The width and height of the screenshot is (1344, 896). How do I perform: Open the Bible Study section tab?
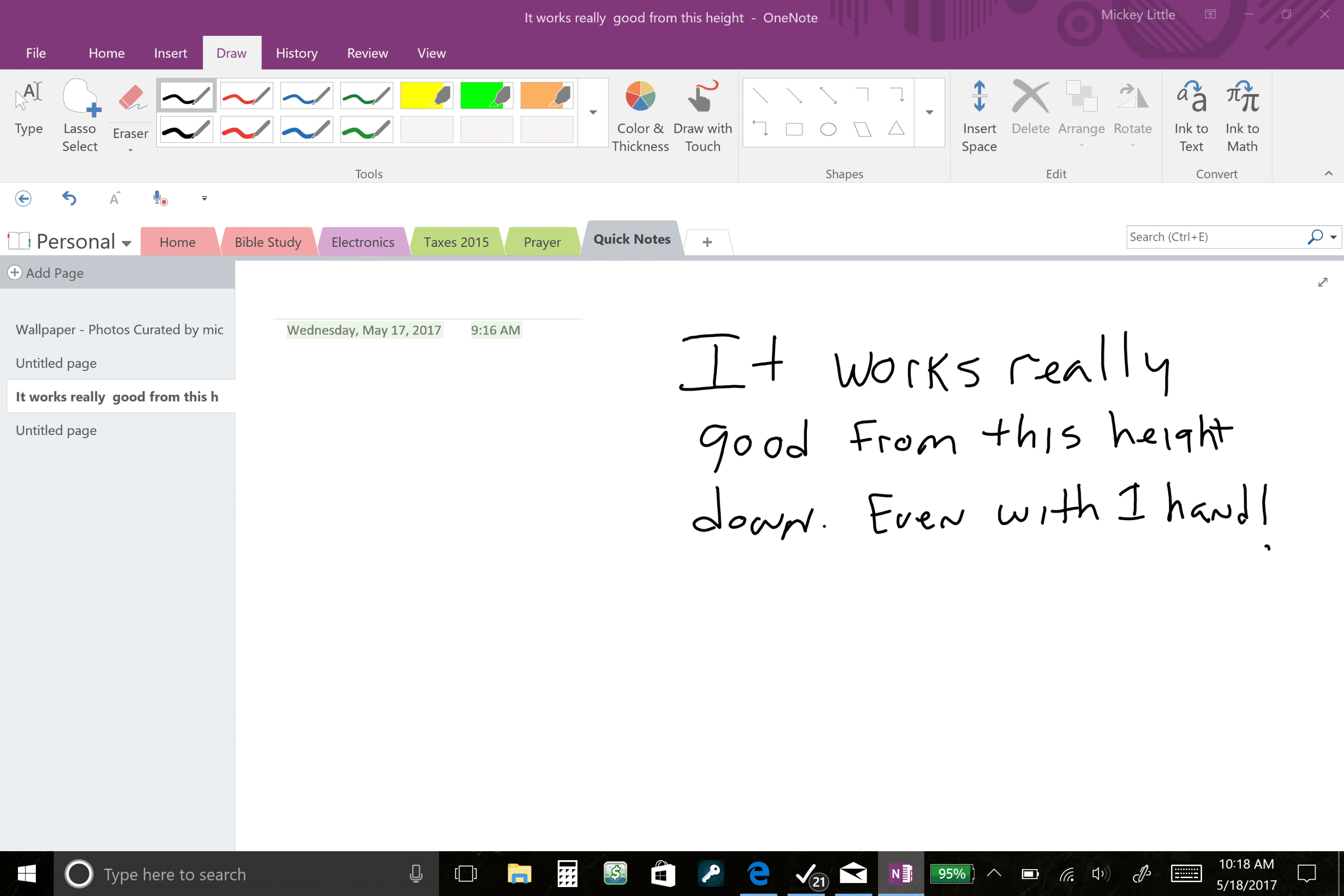(268, 242)
